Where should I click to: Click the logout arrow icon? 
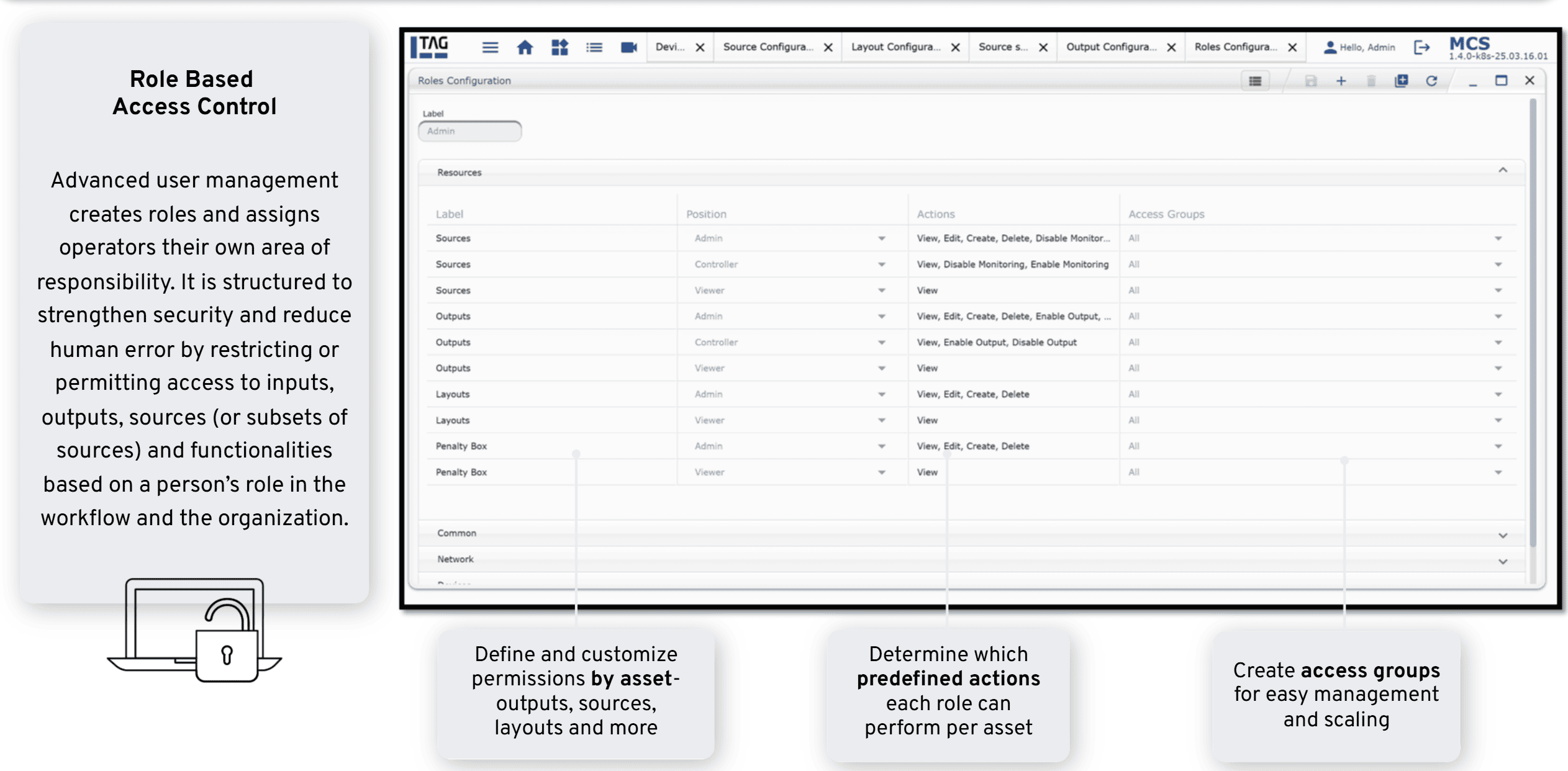click(1421, 47)
